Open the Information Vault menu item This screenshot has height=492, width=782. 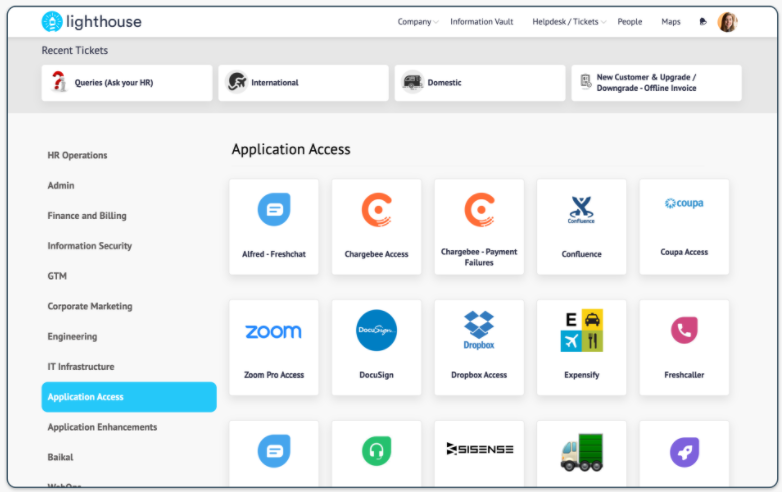[481, 22]
